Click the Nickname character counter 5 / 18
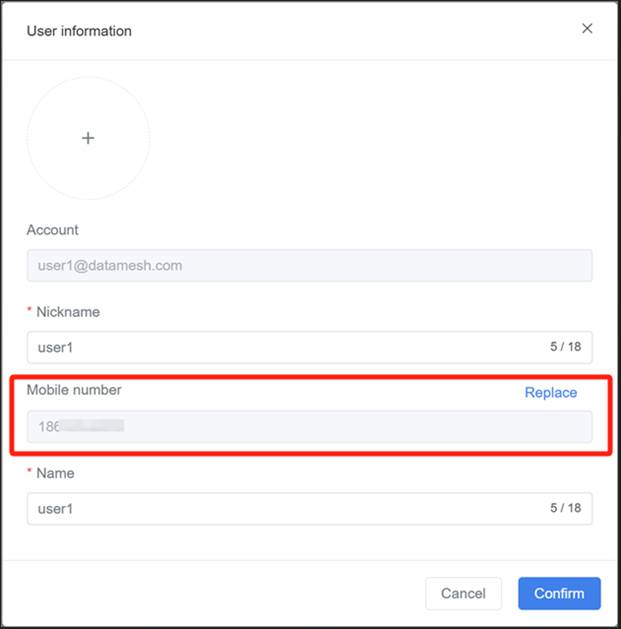Image resolution: width=621 pixels, height=629 pixels. tap(565, 348)
